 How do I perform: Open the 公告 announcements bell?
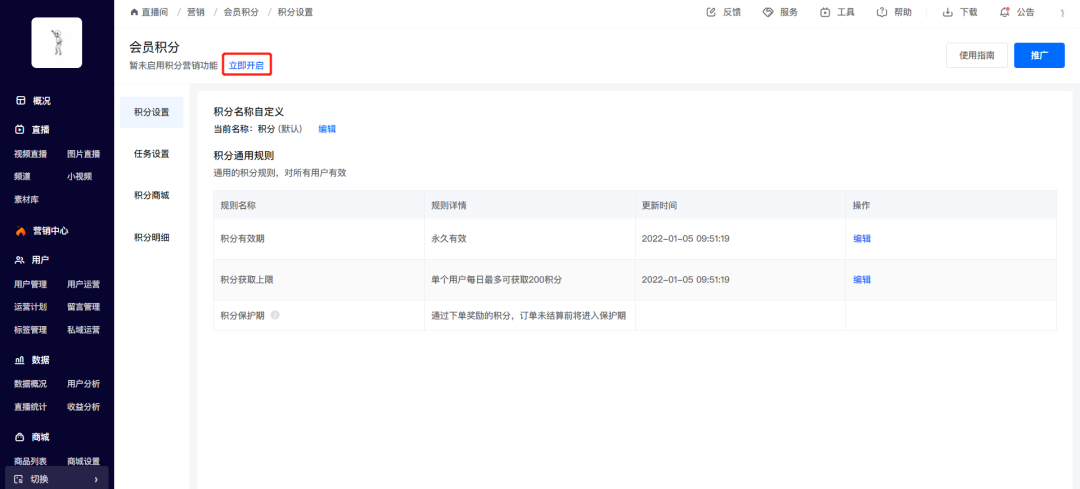(x=1004, y=12)
